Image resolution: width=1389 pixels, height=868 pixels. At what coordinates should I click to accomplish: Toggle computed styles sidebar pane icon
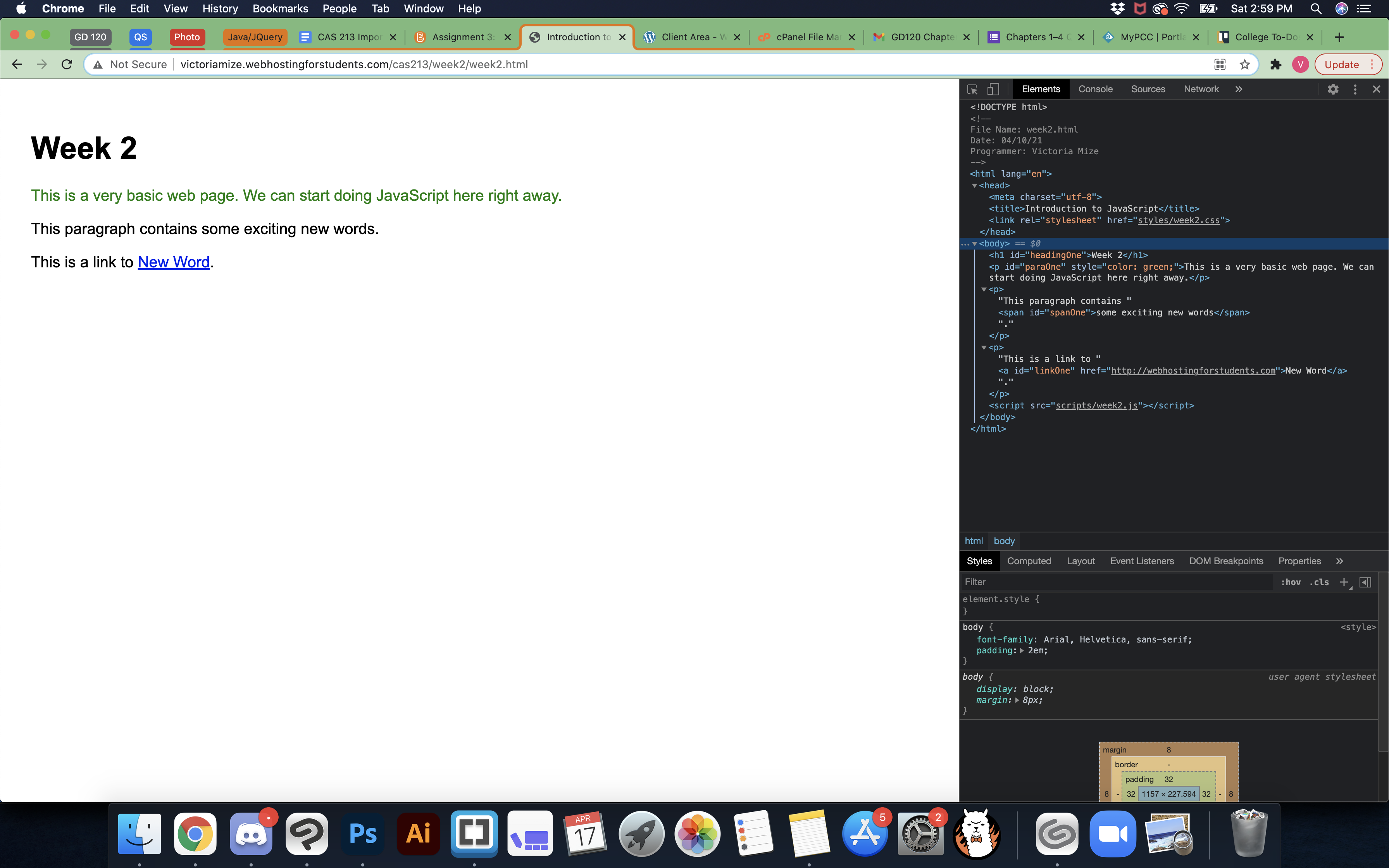pyautogui.click(x=1365, y=582)
